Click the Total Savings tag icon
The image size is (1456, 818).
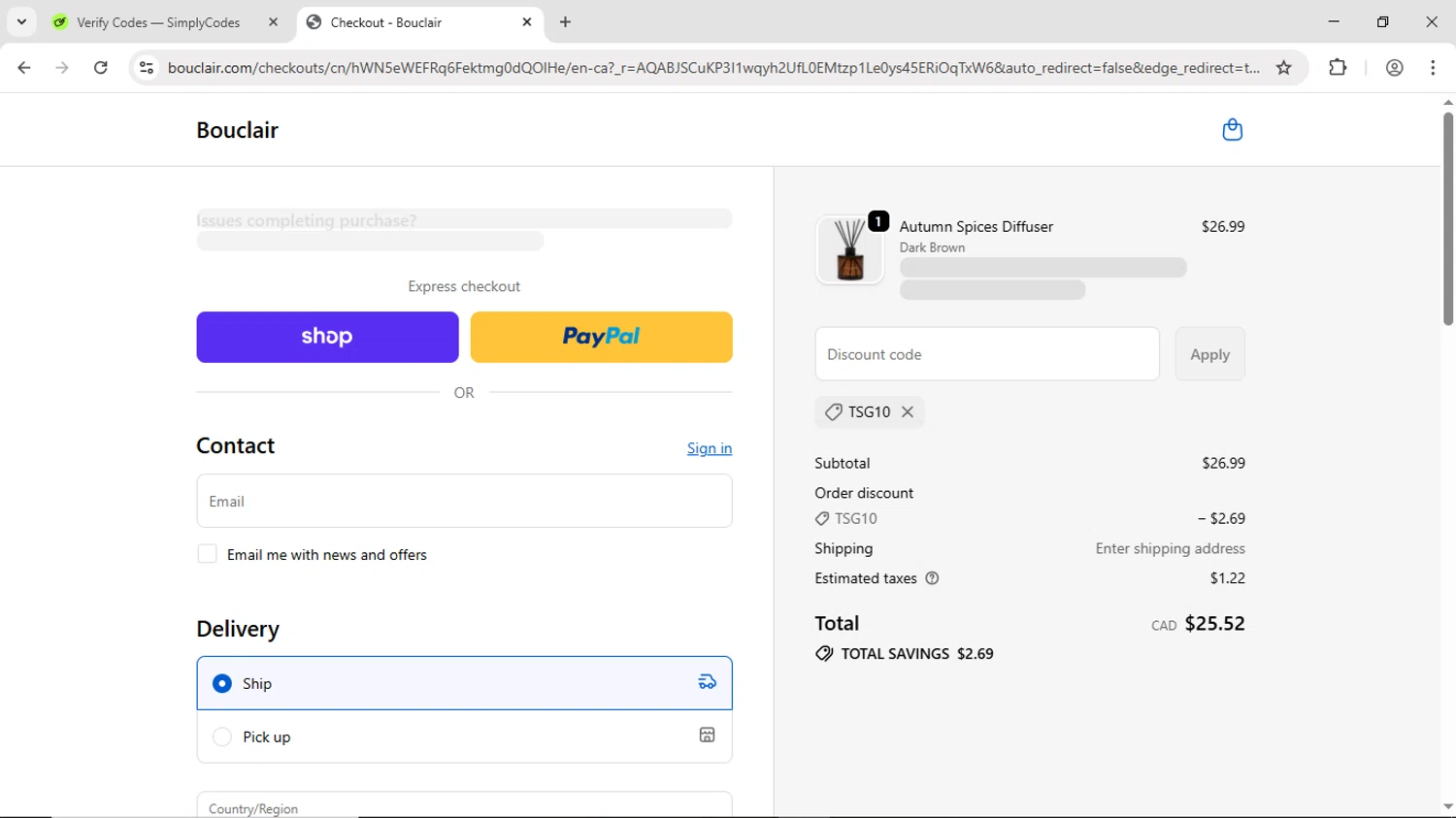[824, 653]
